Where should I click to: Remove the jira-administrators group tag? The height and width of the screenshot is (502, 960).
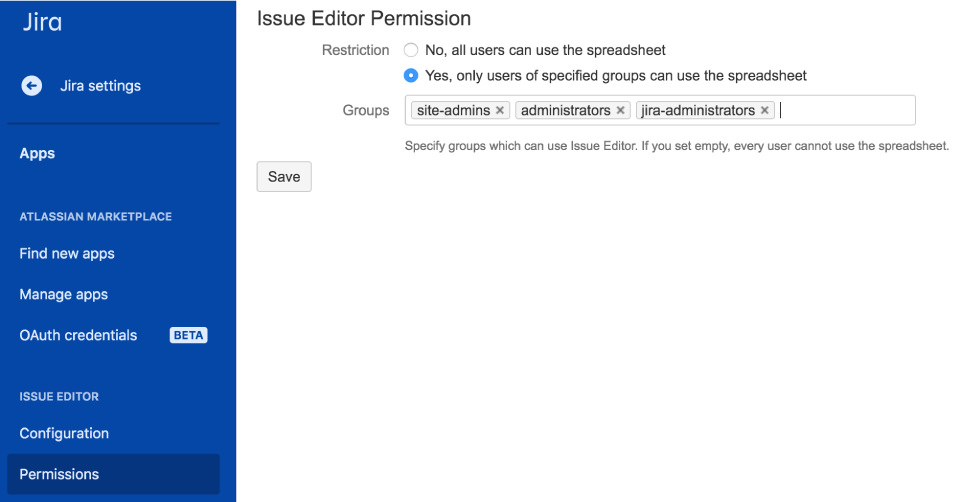pos(765,110)
